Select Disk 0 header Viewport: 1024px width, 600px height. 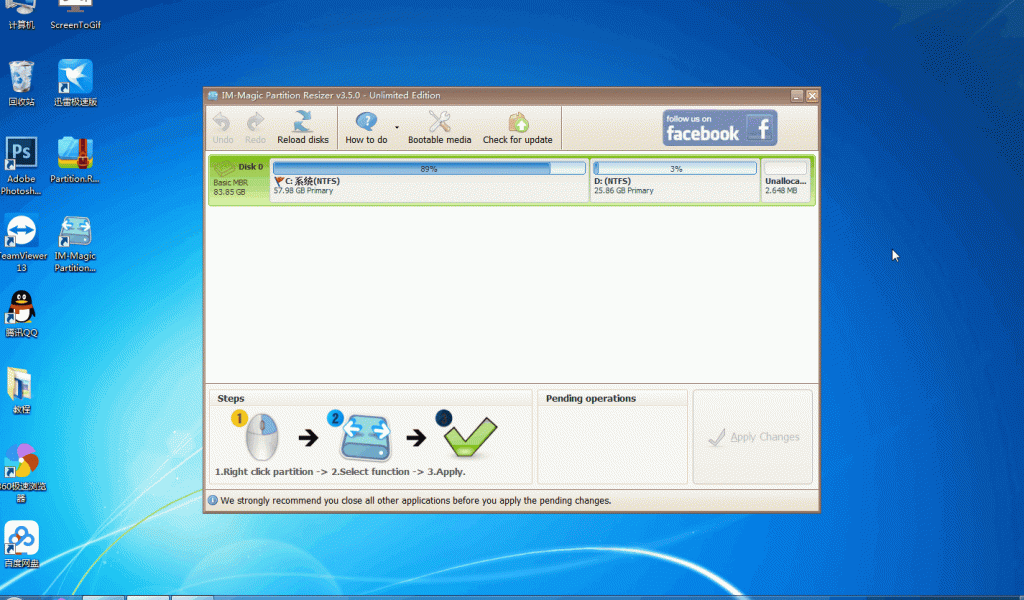point(239,179)
